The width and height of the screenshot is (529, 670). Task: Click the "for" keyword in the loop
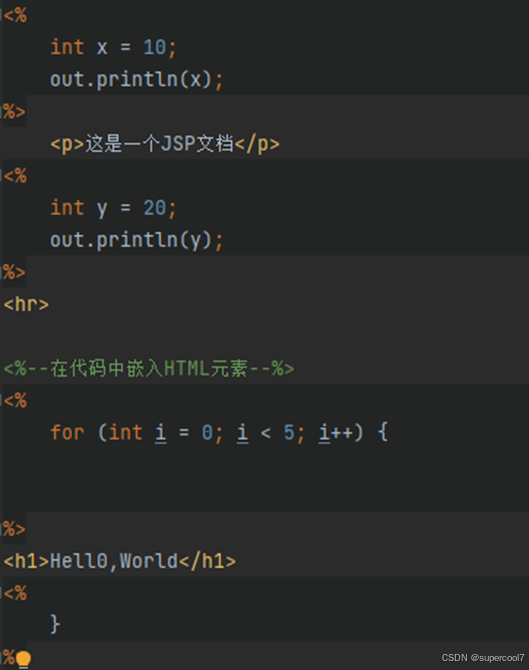[68, 432]
